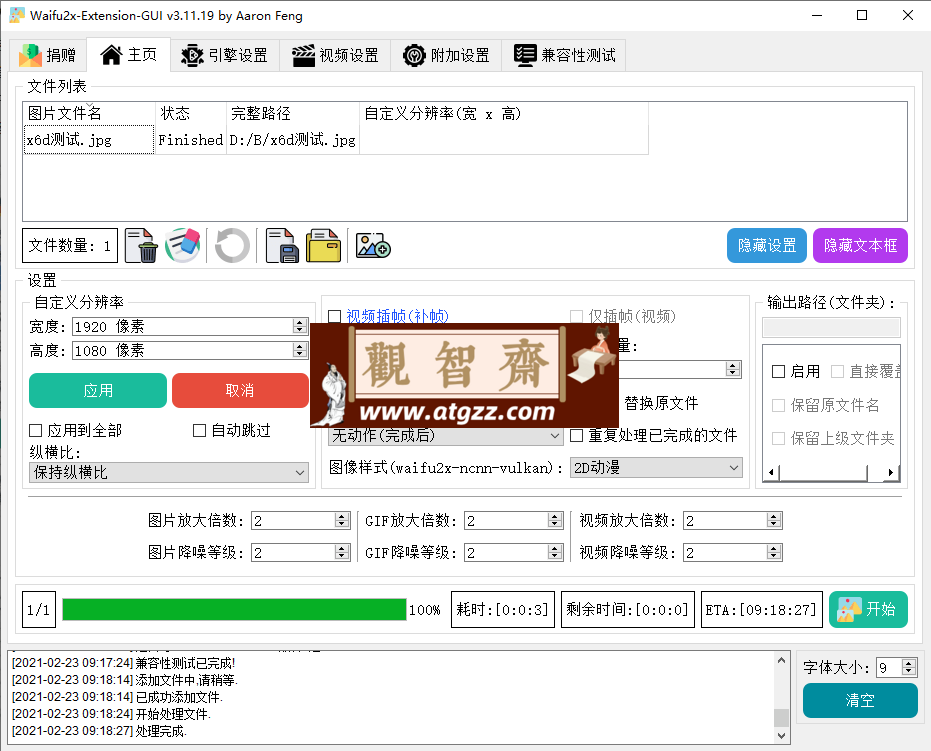Click the 隐藏文本框 purple button
The height and width of the screenshot is (751, 931).
[x=860, y=245]
